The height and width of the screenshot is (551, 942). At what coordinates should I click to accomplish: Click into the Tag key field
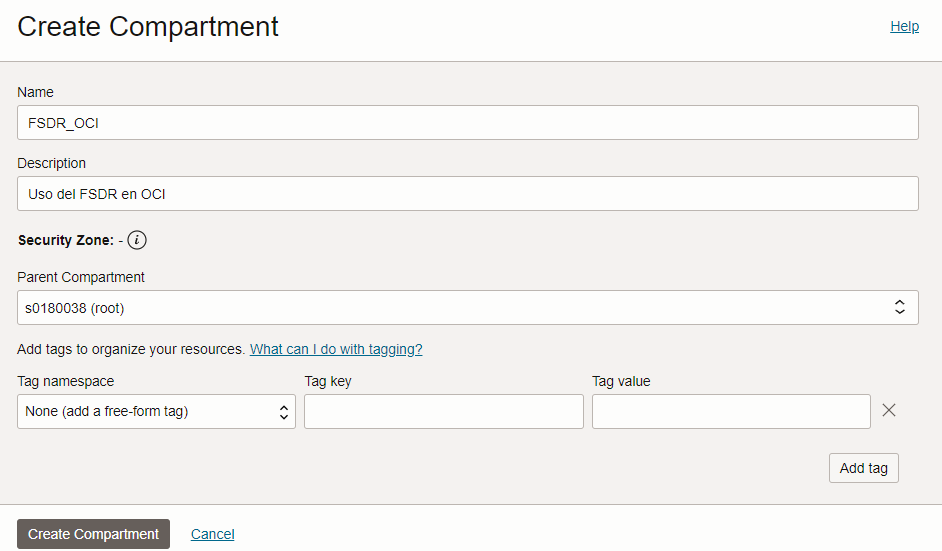click(443, 412)
